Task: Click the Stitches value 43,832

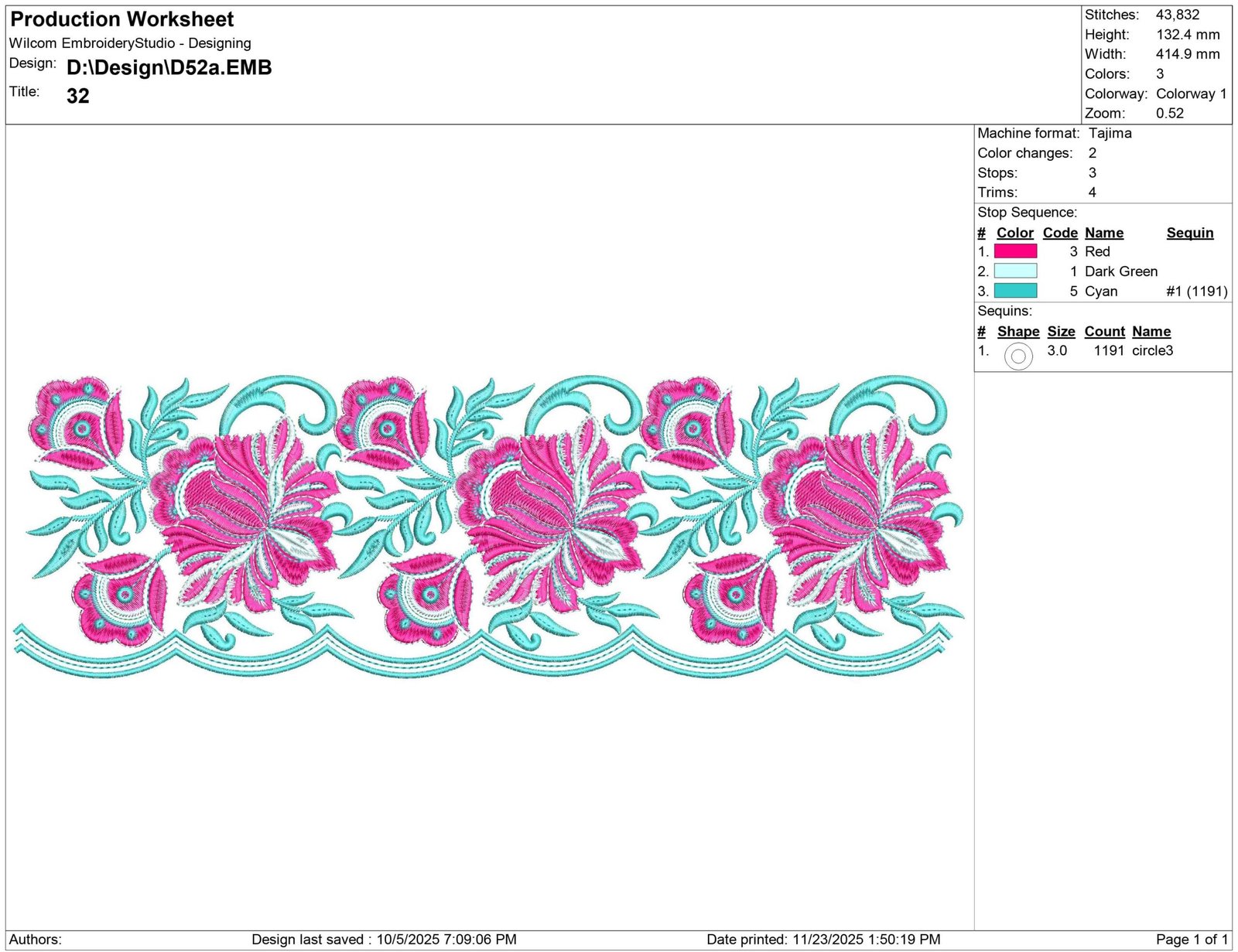Action: [x=1178, y=15]
